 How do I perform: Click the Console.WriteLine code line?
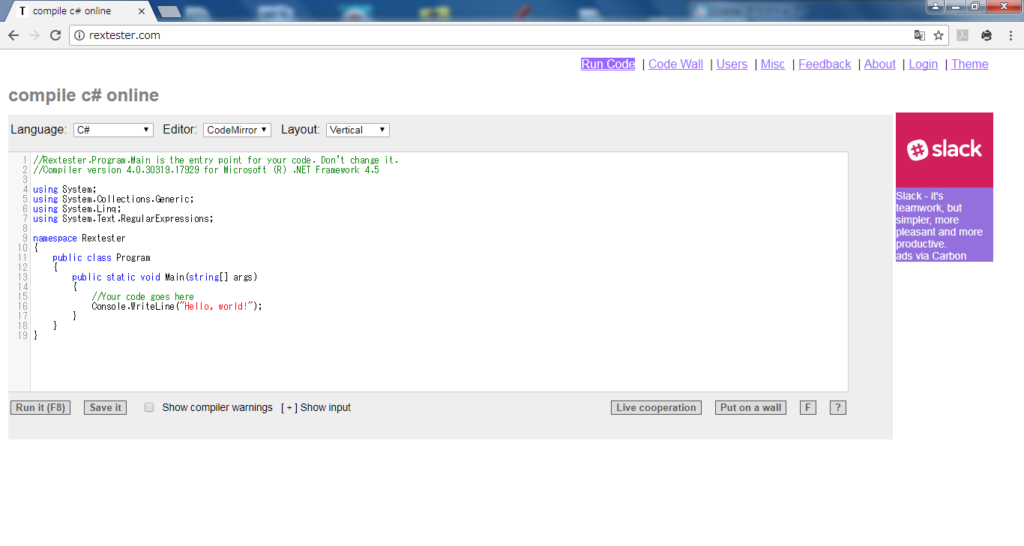point(176,306)
